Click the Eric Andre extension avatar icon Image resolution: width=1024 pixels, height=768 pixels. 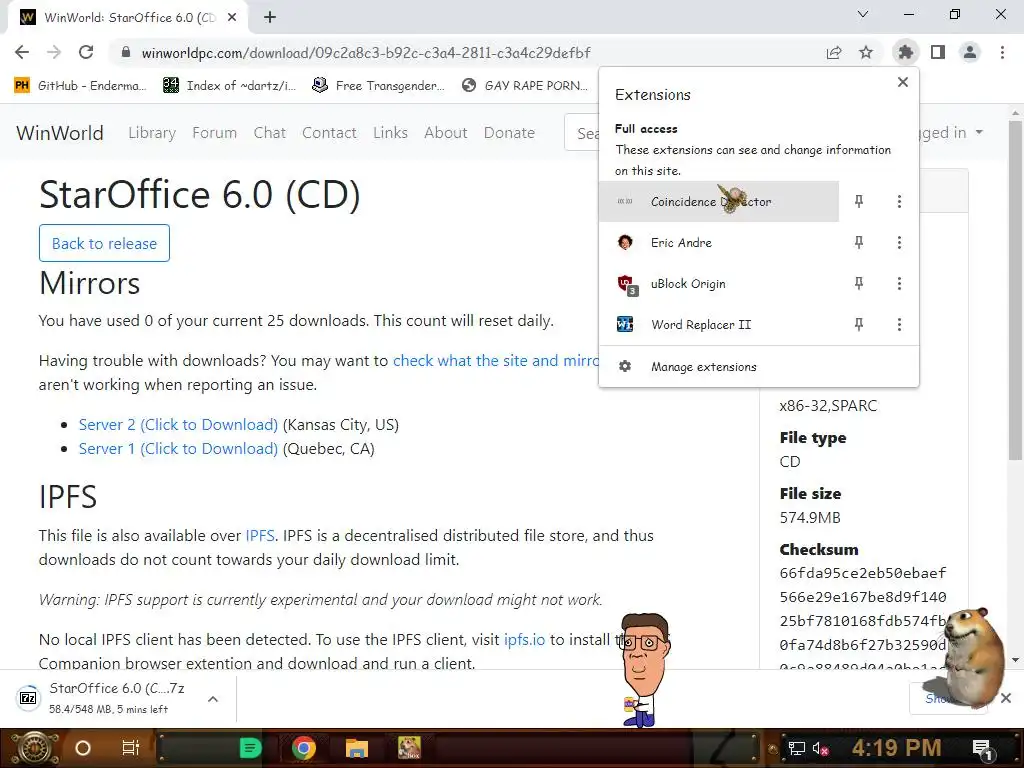(625, 242)
